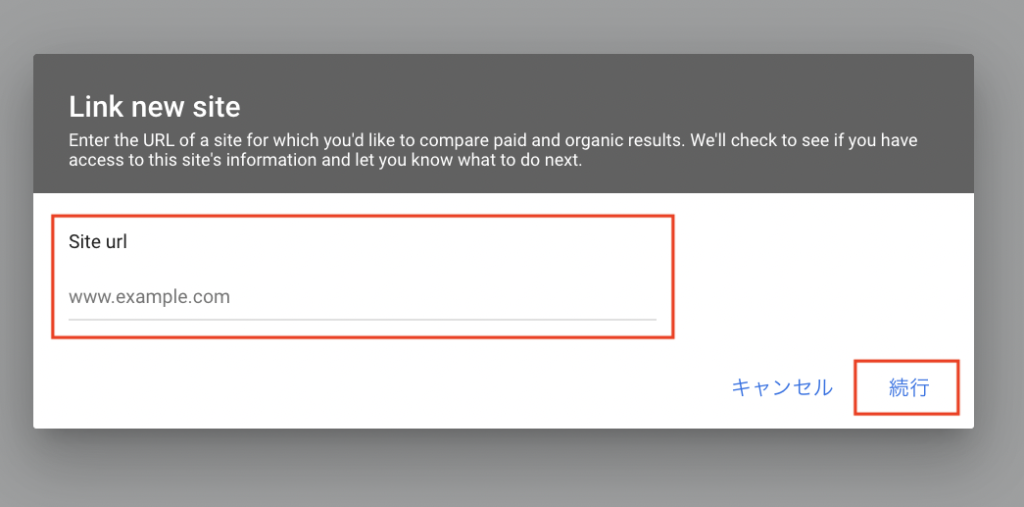Click the dimmed backdrop below the dialog
Viewport: 1024px width, 507px height.
tap(500, 470)
